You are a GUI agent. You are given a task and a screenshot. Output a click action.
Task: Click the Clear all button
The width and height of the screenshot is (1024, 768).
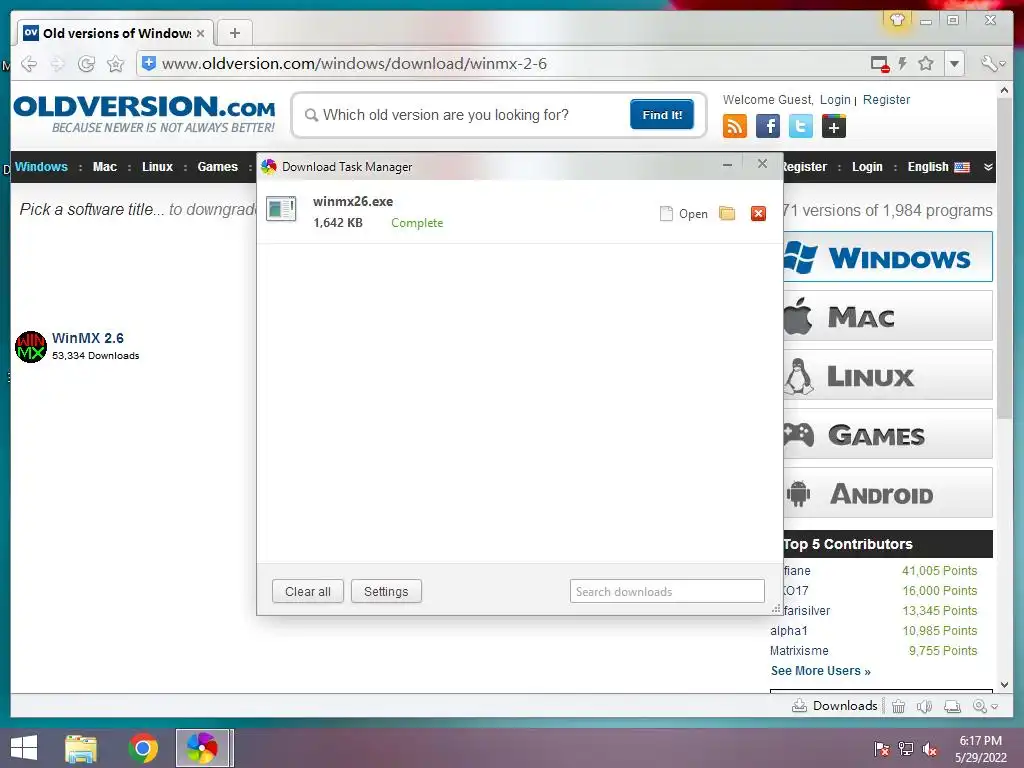[308, 591]
